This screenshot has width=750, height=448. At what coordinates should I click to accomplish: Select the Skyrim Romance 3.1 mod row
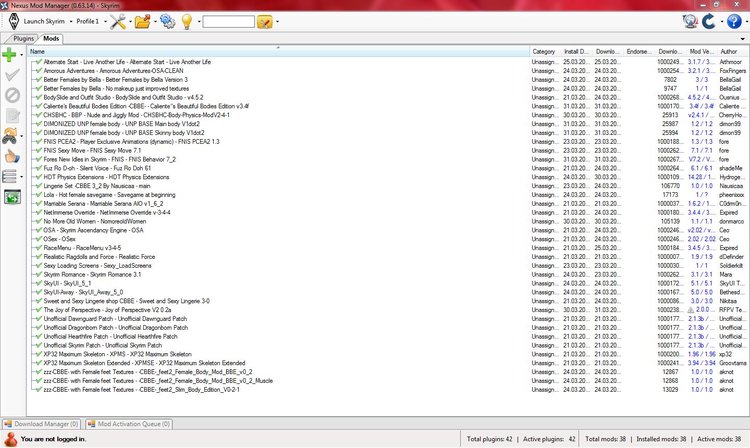coord(388,274)
